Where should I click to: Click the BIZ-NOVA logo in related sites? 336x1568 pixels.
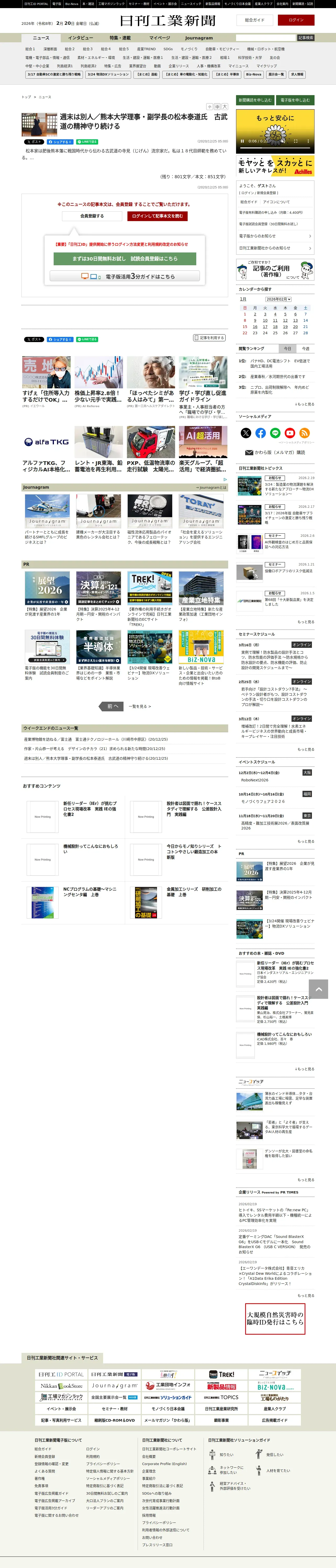(x=276, y=1387)
